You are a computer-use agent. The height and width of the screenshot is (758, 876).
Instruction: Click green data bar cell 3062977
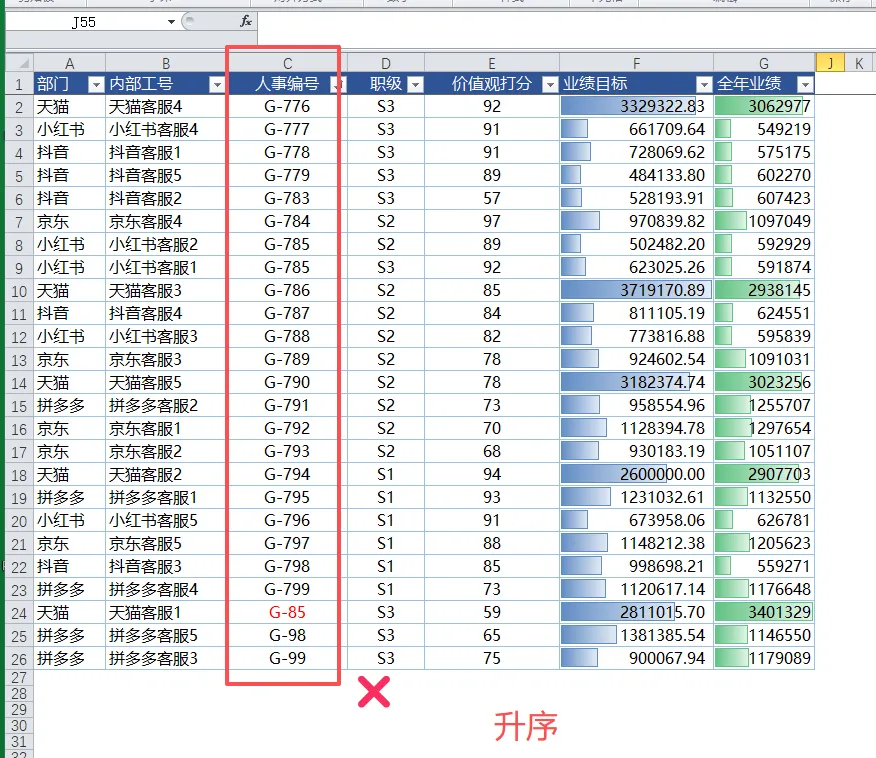point(764,106)
